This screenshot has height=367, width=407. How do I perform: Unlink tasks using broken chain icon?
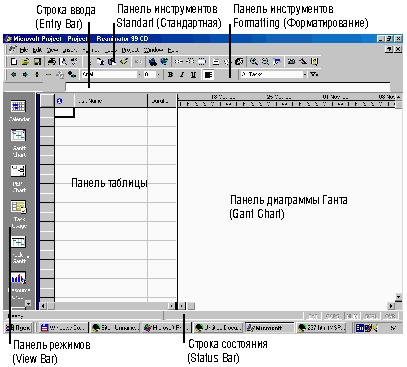190,62
